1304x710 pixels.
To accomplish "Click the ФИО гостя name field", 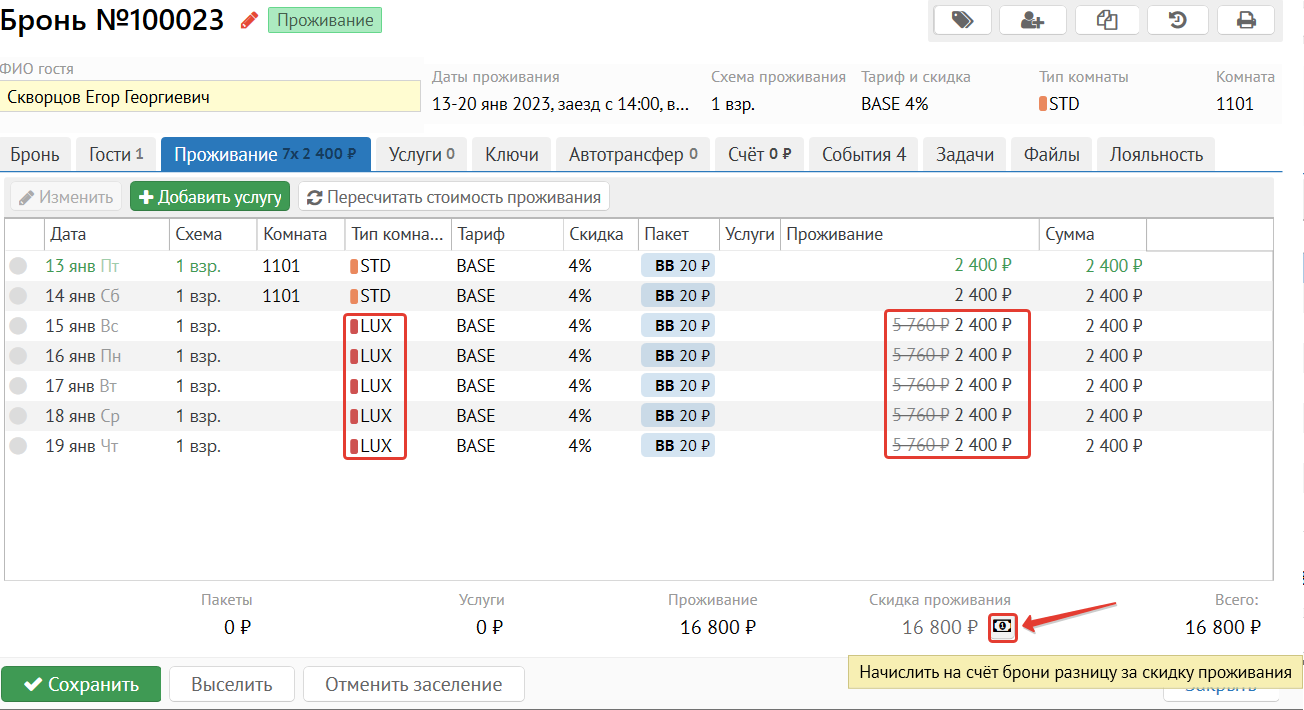I will point(210,97).
